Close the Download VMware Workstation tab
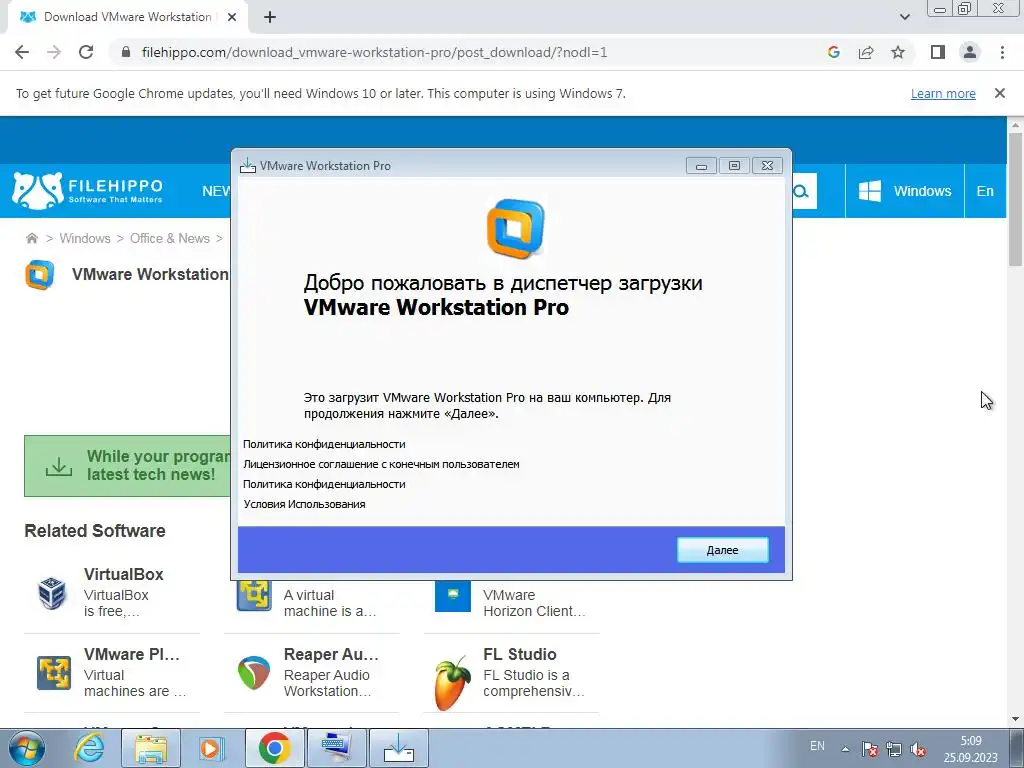The image size is (1024, 768). pyautogui.click(x=232, y=17)
